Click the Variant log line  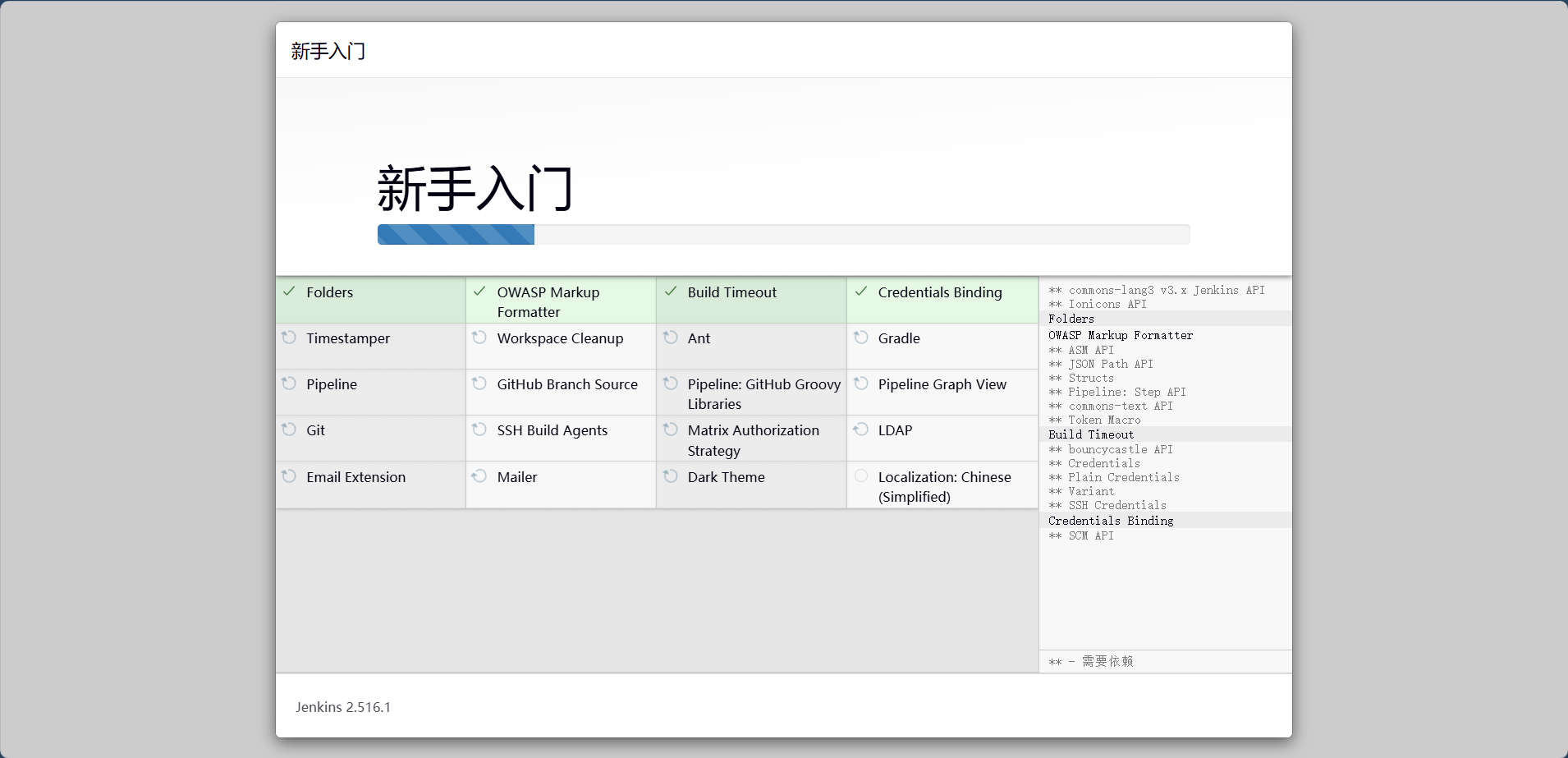pyautogui.click(x=1081, y=491)
